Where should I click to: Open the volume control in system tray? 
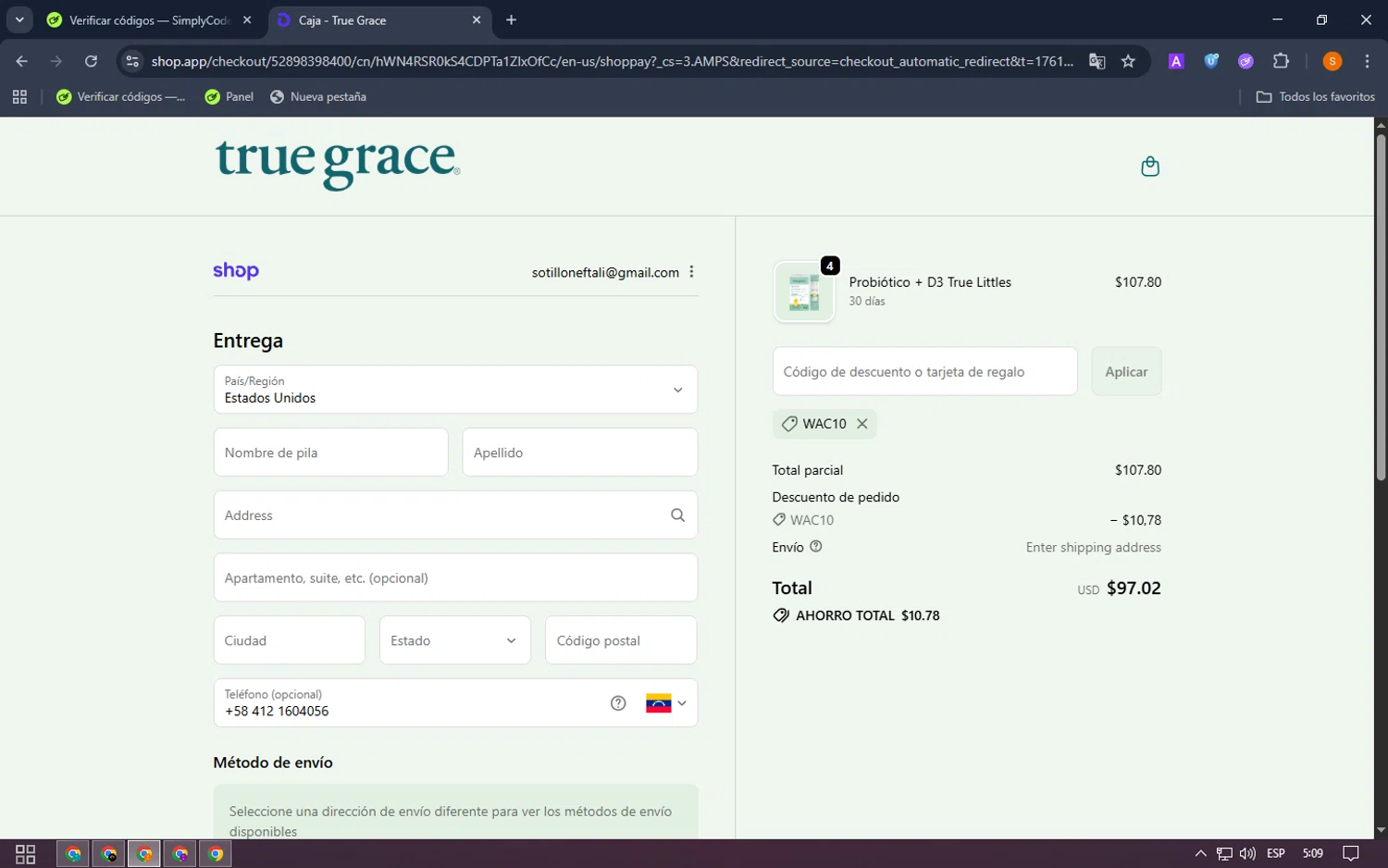click(x=1247, y=853)
